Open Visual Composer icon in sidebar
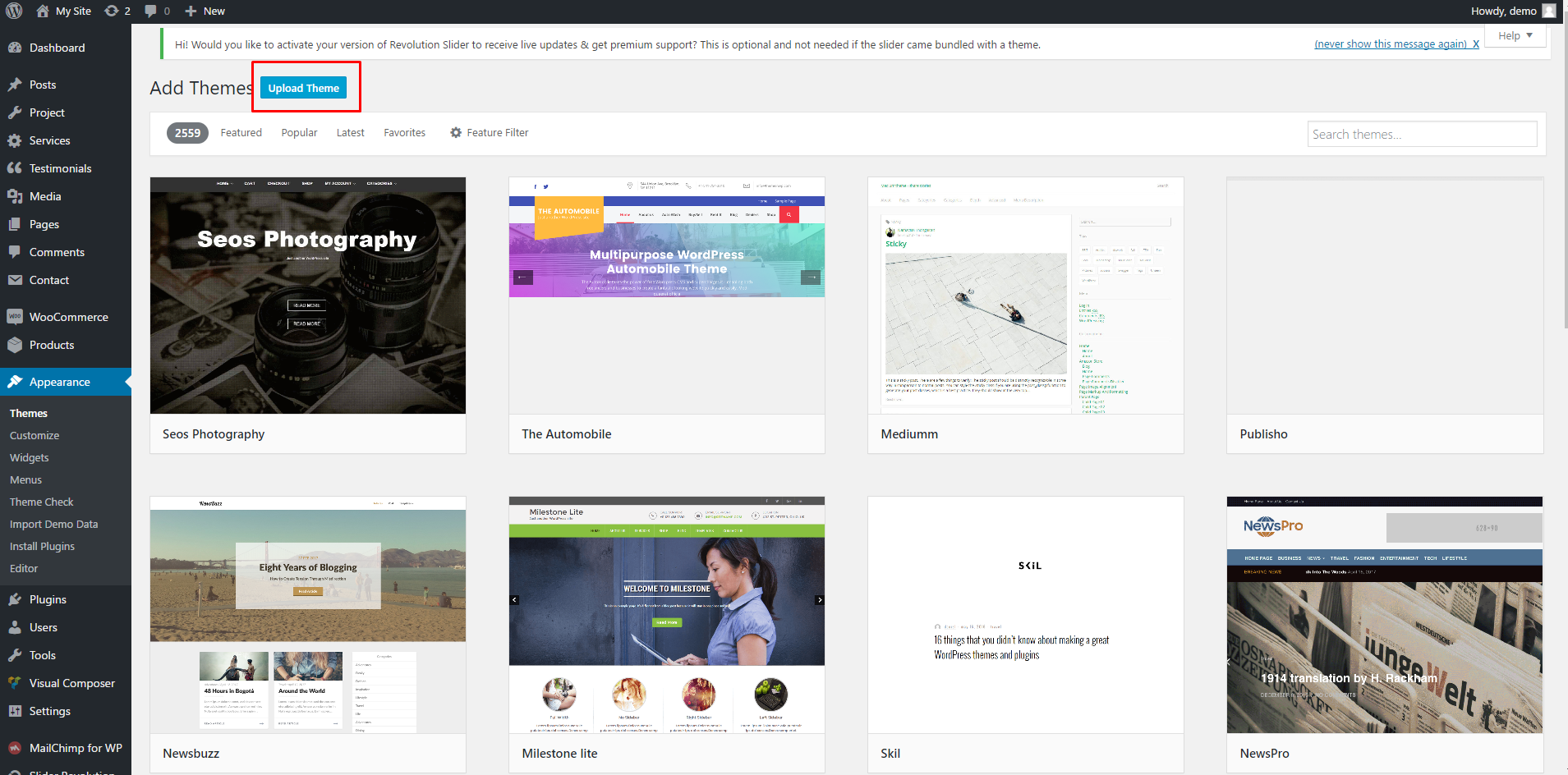Screen dimensions: 1568x775 pos(15,683)
